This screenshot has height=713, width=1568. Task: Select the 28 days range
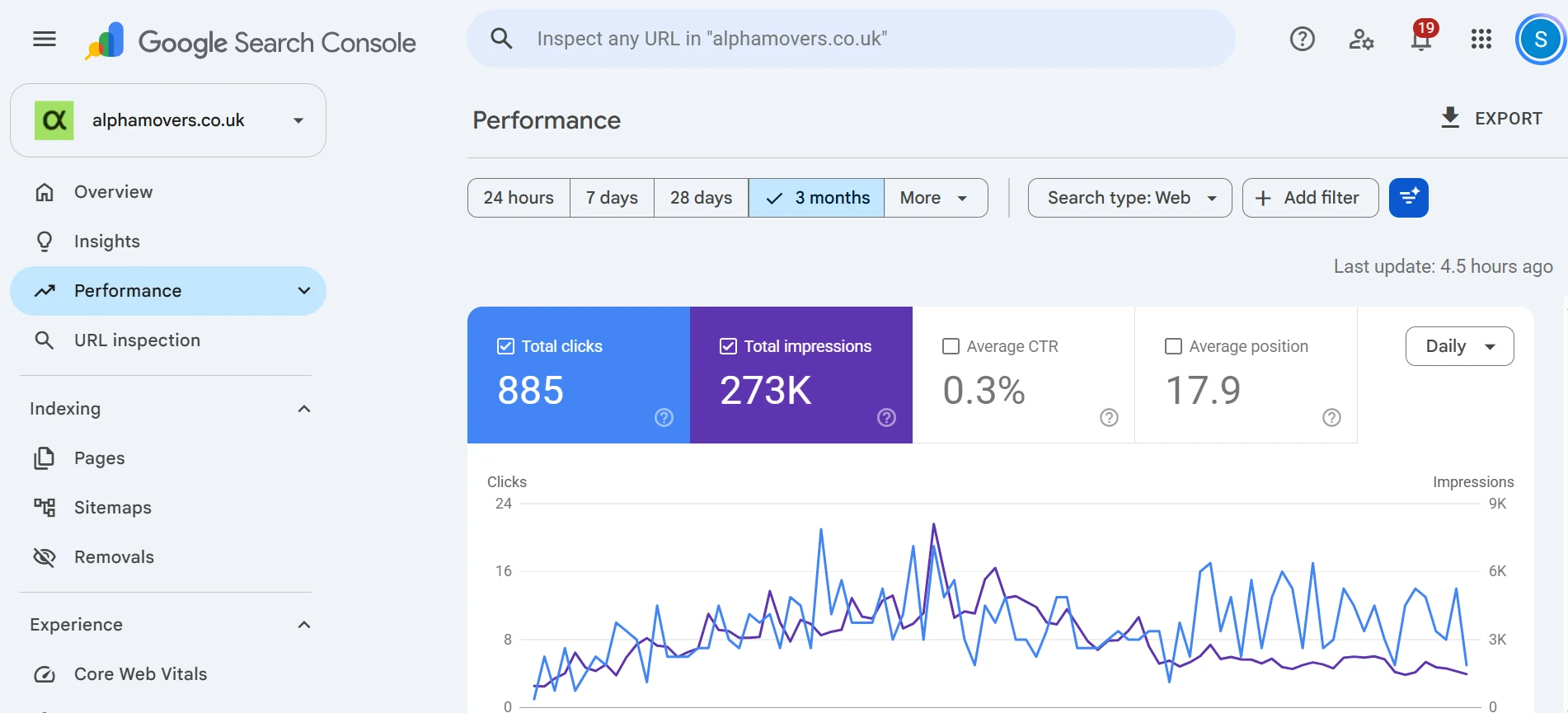(x=701, y=198)
